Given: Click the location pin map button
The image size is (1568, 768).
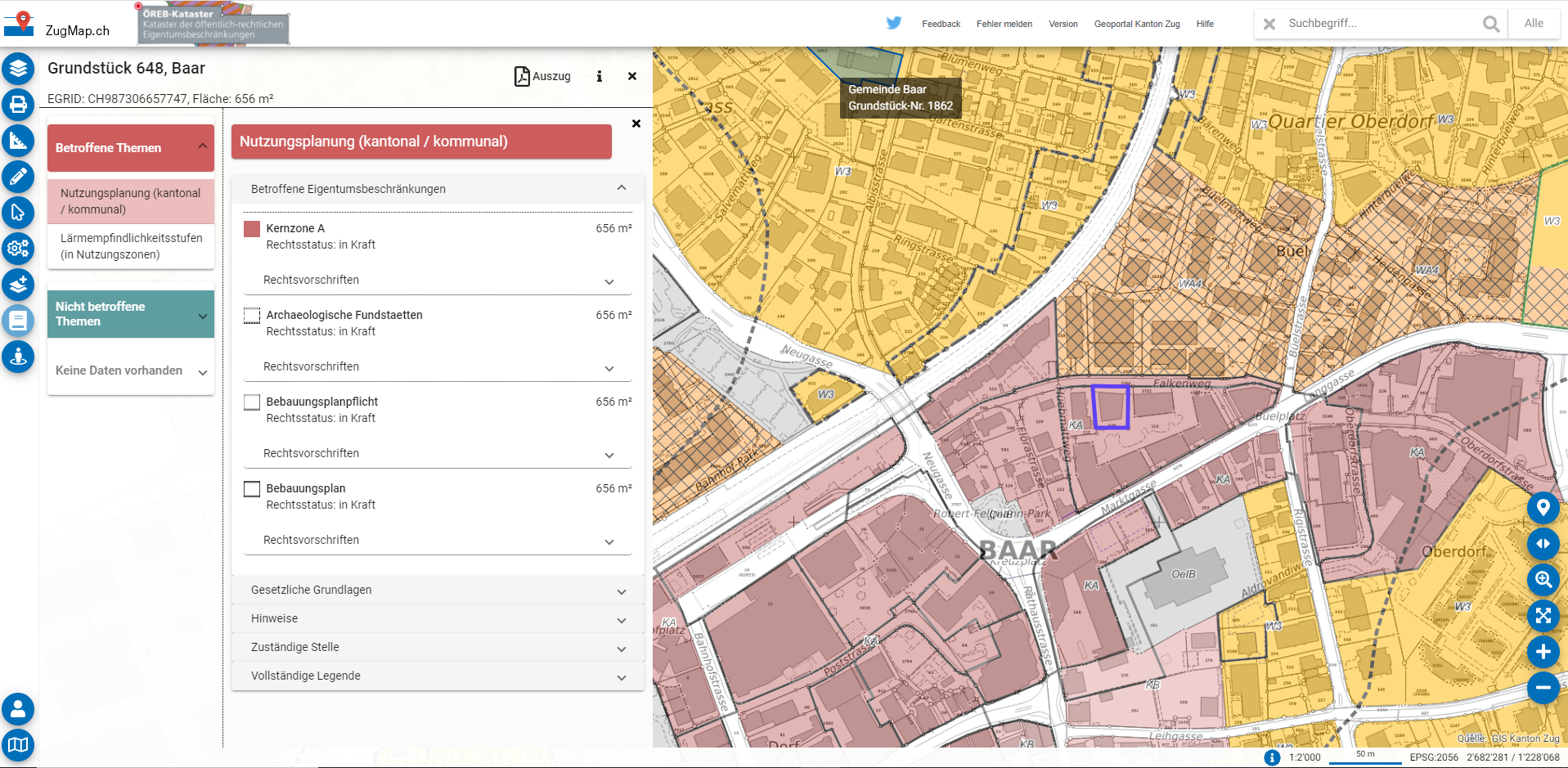Looking at the screenshot, I should point(1543,508).
